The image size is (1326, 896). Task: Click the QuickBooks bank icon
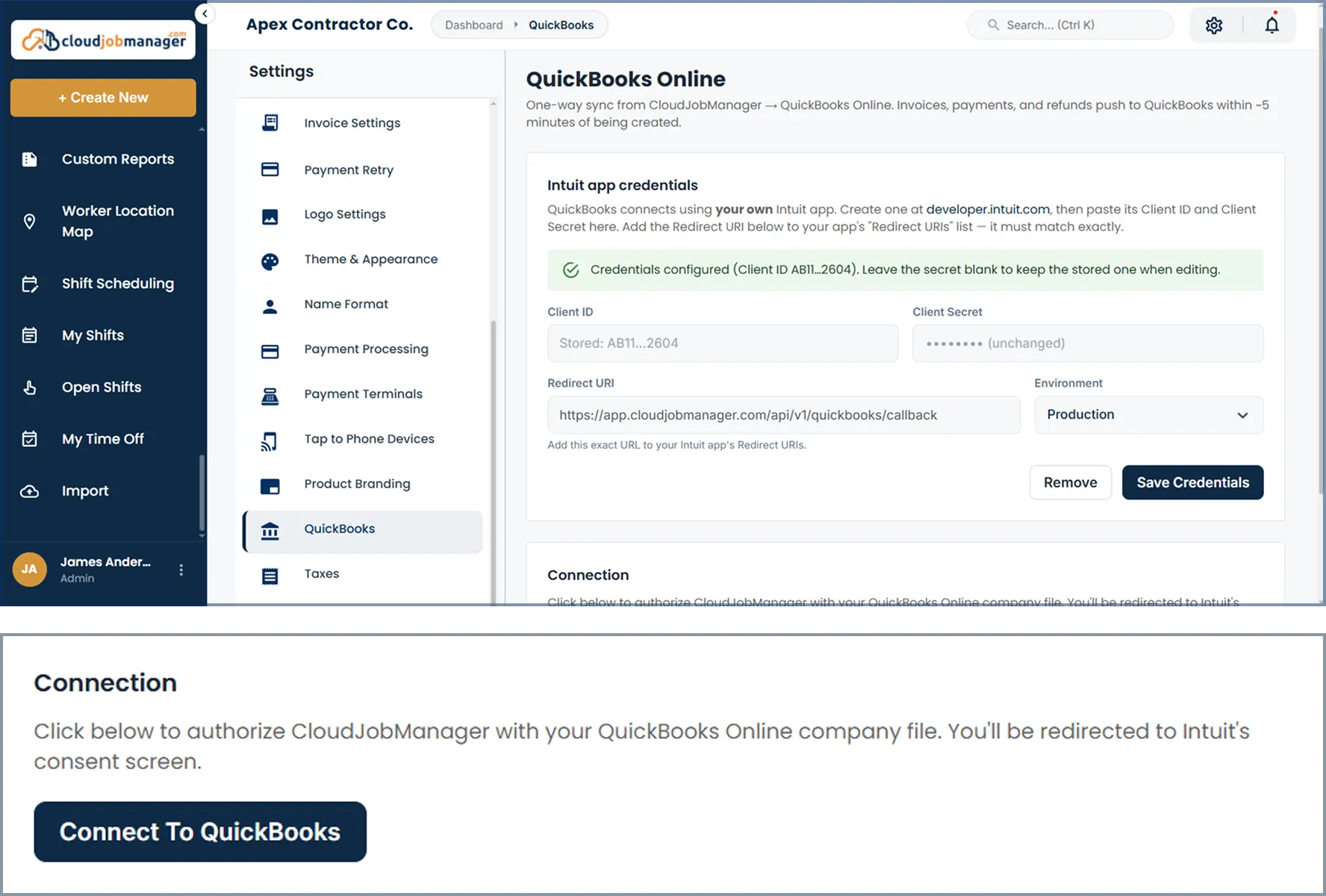click(270, 531)
